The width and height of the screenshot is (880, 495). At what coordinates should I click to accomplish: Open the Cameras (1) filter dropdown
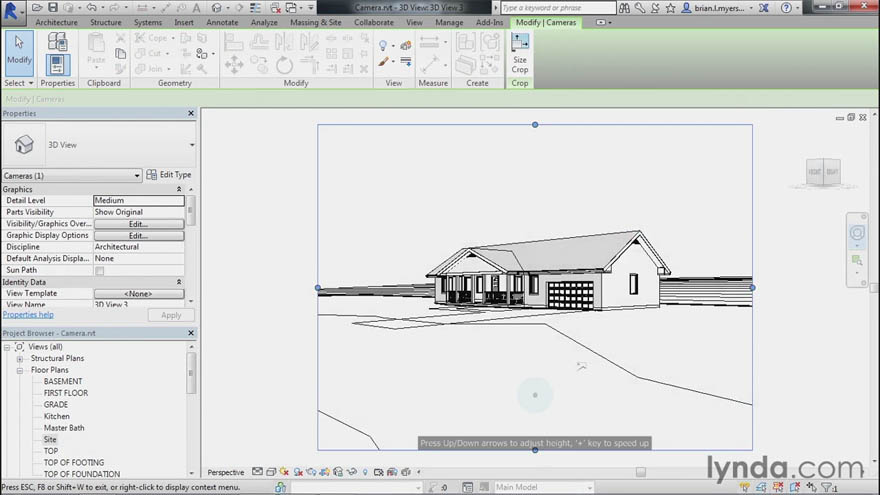pyautogui.click(x=72, y=176)
